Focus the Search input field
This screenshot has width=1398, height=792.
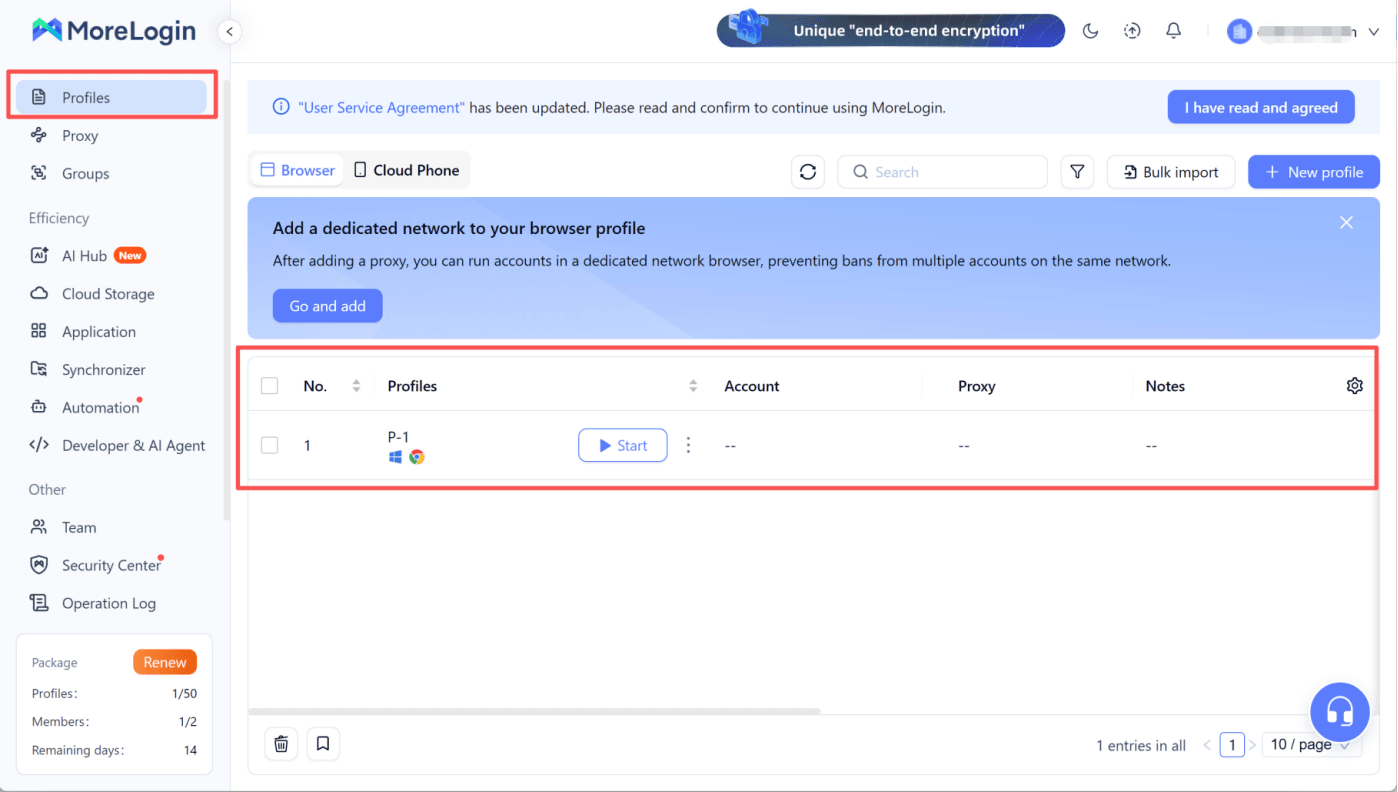pyautogui.click(x=942, y=172)
